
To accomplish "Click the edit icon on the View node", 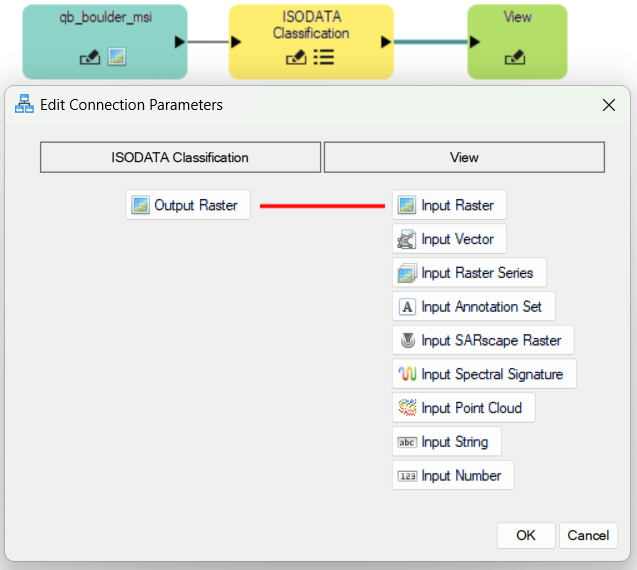I will [x=515, y=58].
